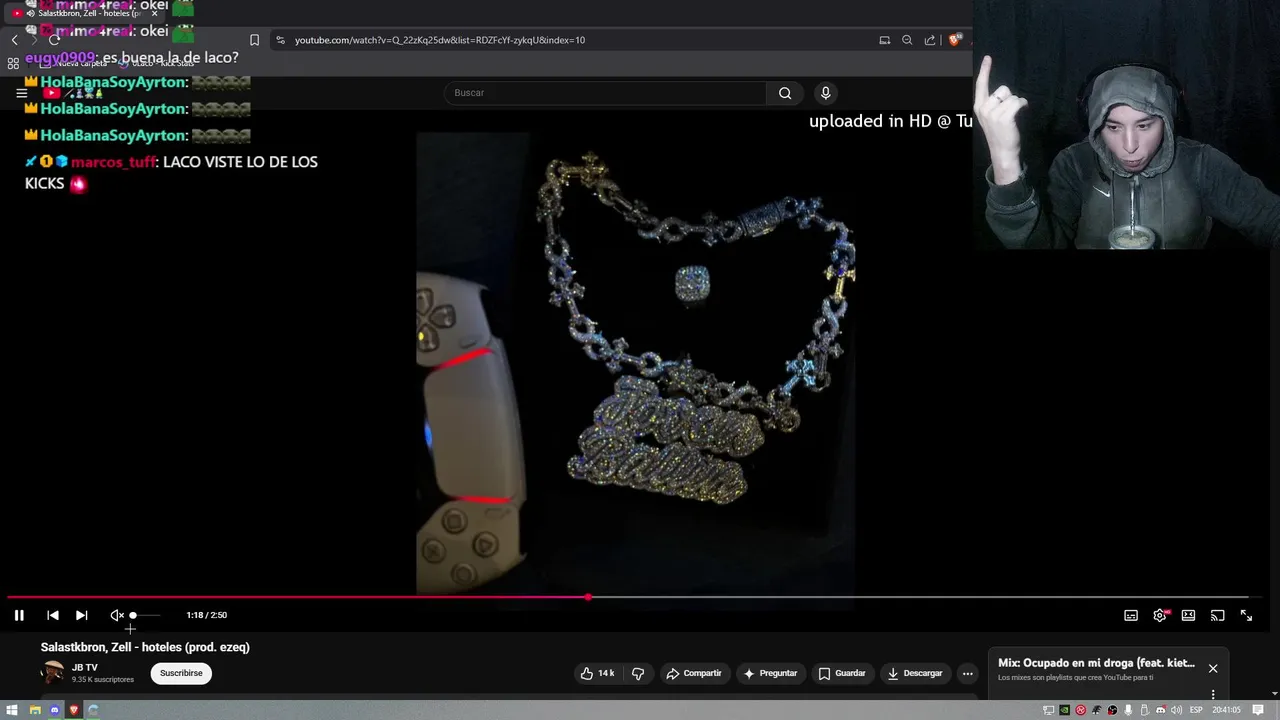Open the JB TV channel avatar
This screenshot has height=720, width=1280.
52,672
